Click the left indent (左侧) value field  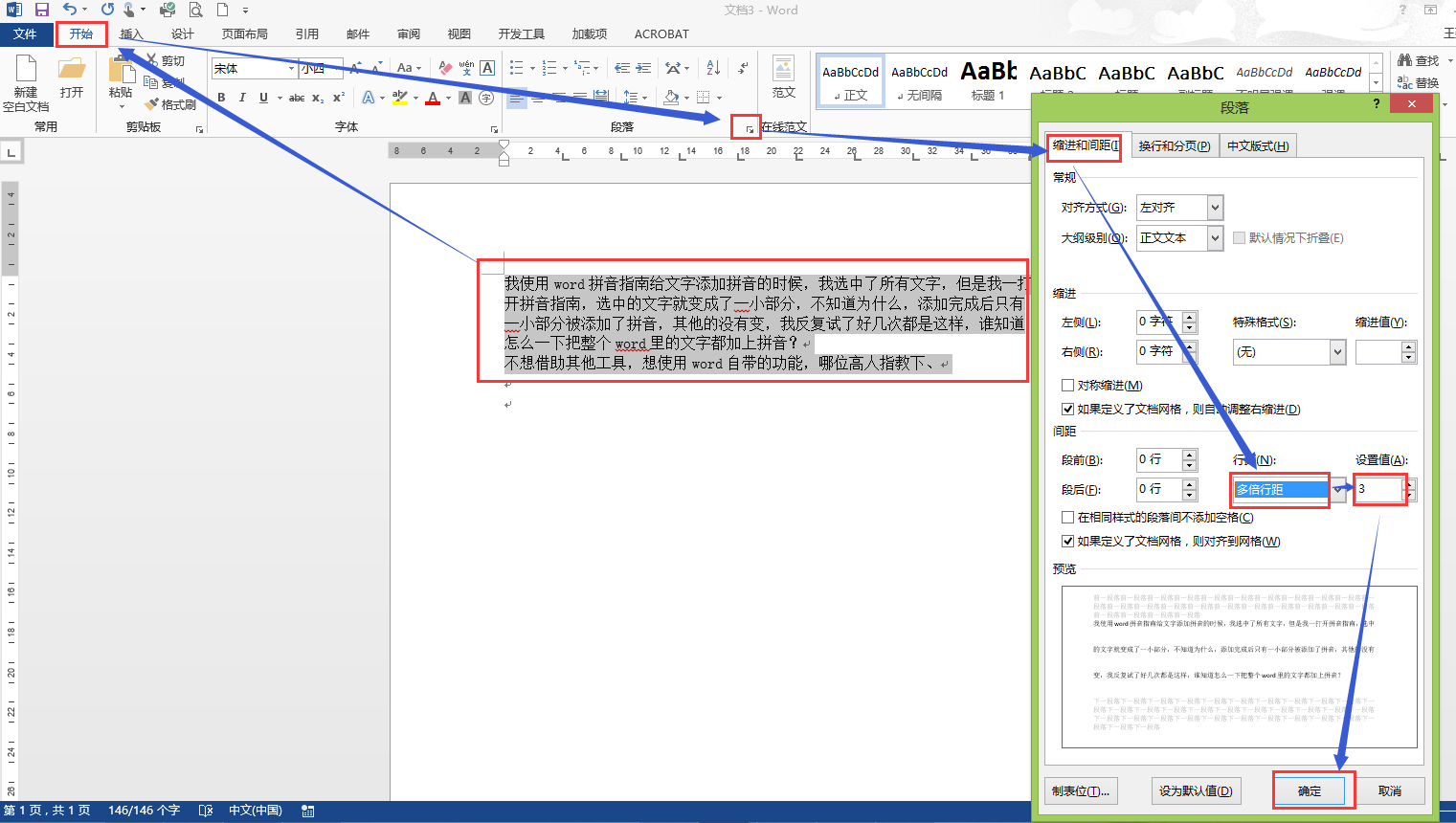click(1158, 323)
